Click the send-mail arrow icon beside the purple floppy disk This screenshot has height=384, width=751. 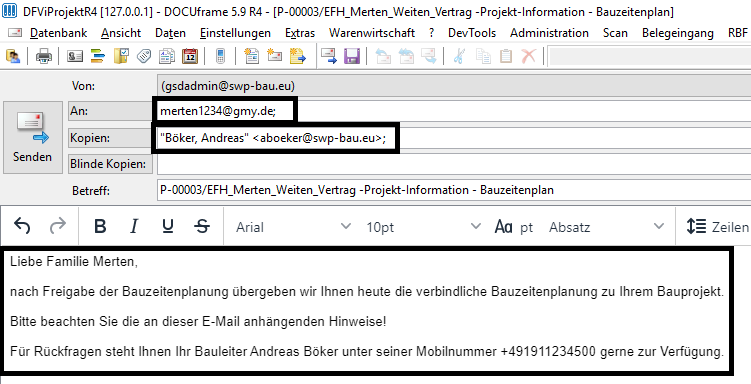click(x=329, y=56)
